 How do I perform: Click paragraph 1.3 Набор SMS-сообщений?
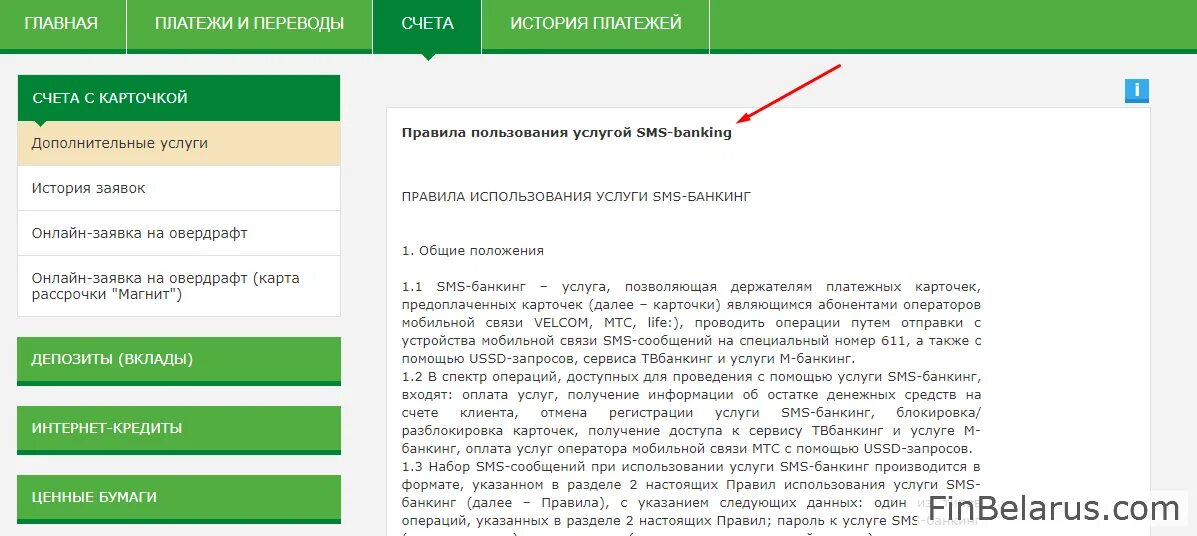coord(691,496)
